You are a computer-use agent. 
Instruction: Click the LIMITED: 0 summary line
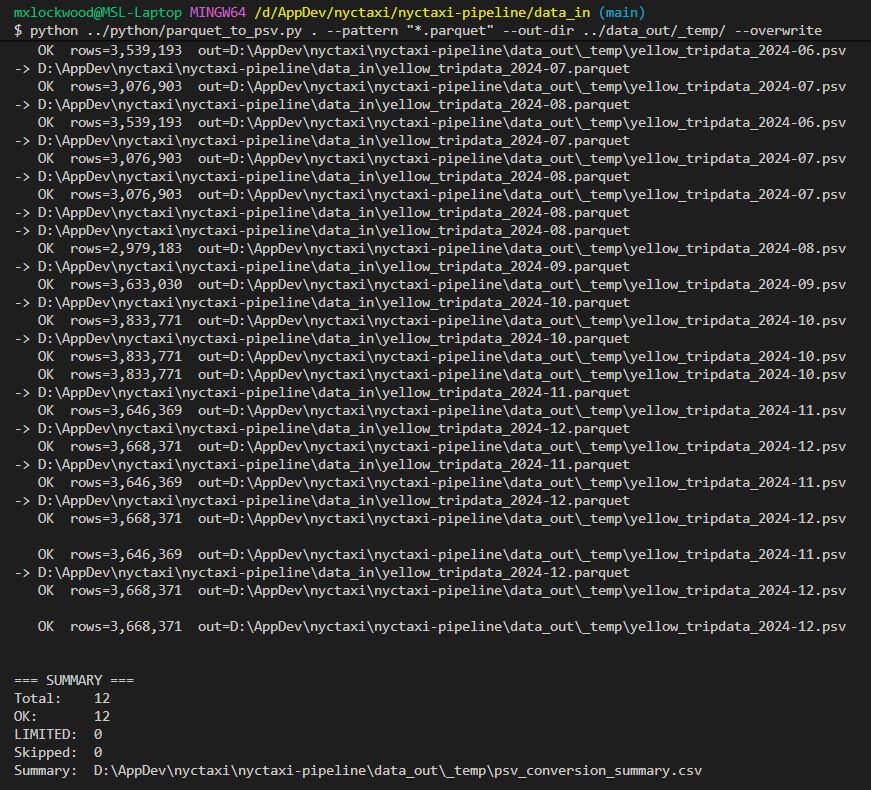(x=58, y=734)
